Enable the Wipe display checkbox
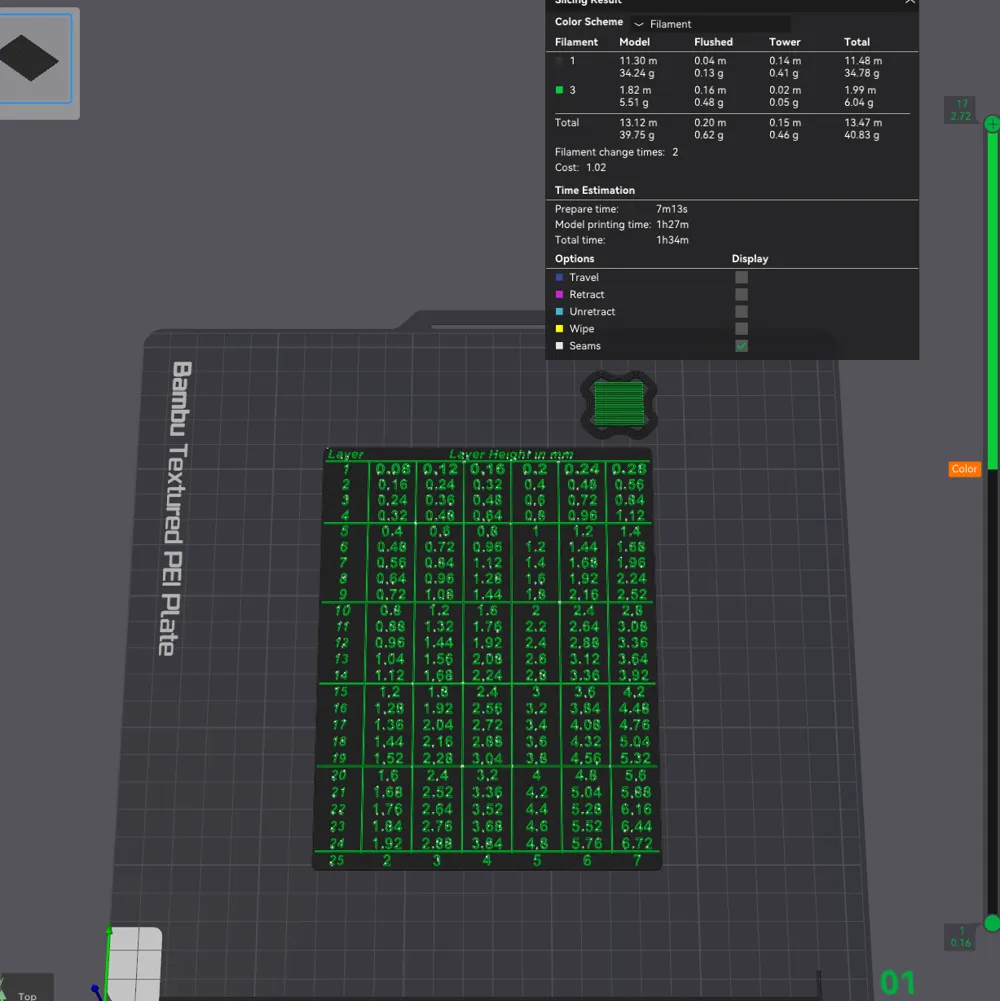1000x1001 pixels. coord(741,329)
